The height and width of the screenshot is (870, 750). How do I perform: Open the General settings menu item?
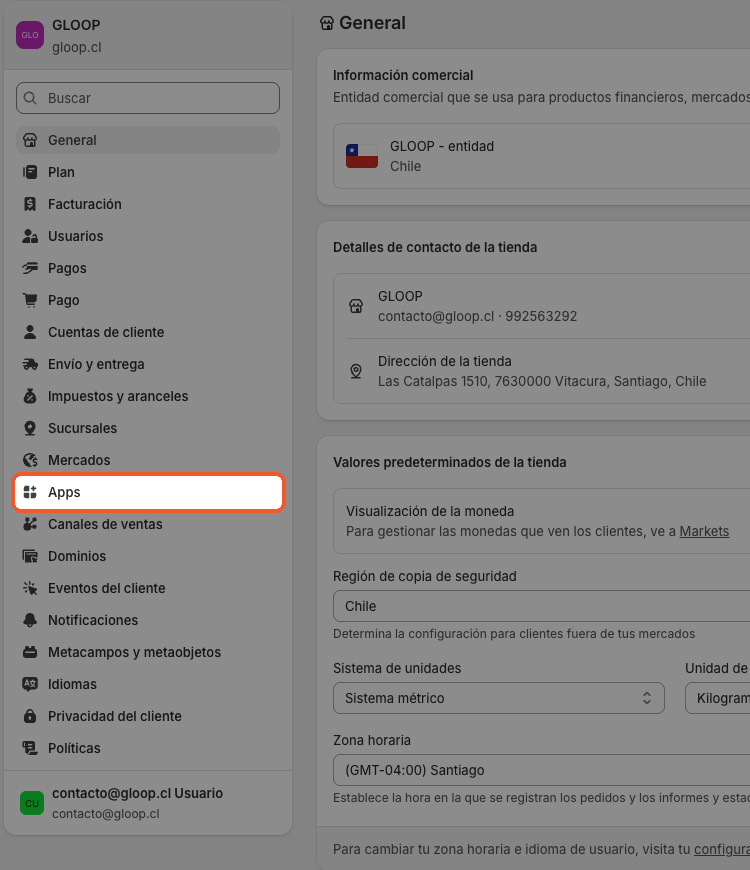148,140
